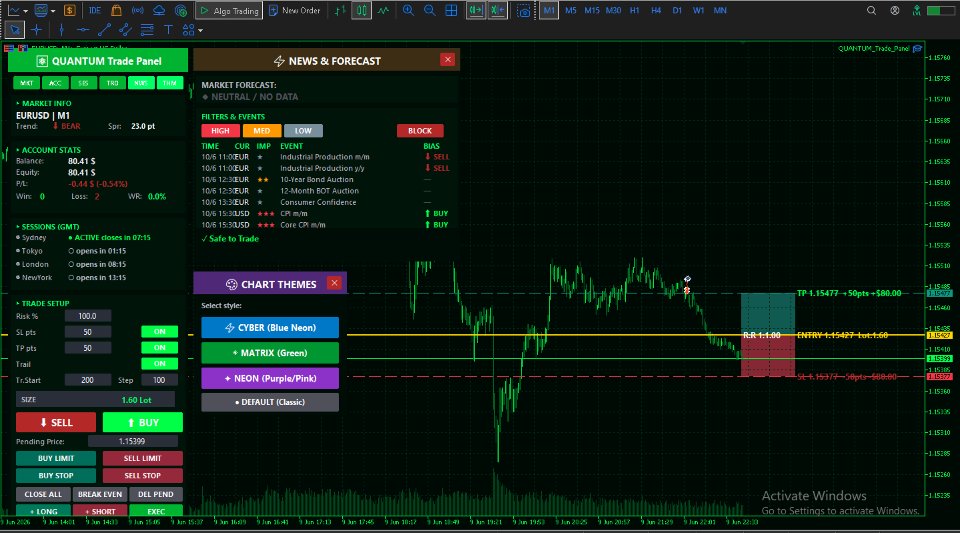The height and width of the screenshot is (533, 960).
Task: Draw an equidistant channel
Action: 126,29
